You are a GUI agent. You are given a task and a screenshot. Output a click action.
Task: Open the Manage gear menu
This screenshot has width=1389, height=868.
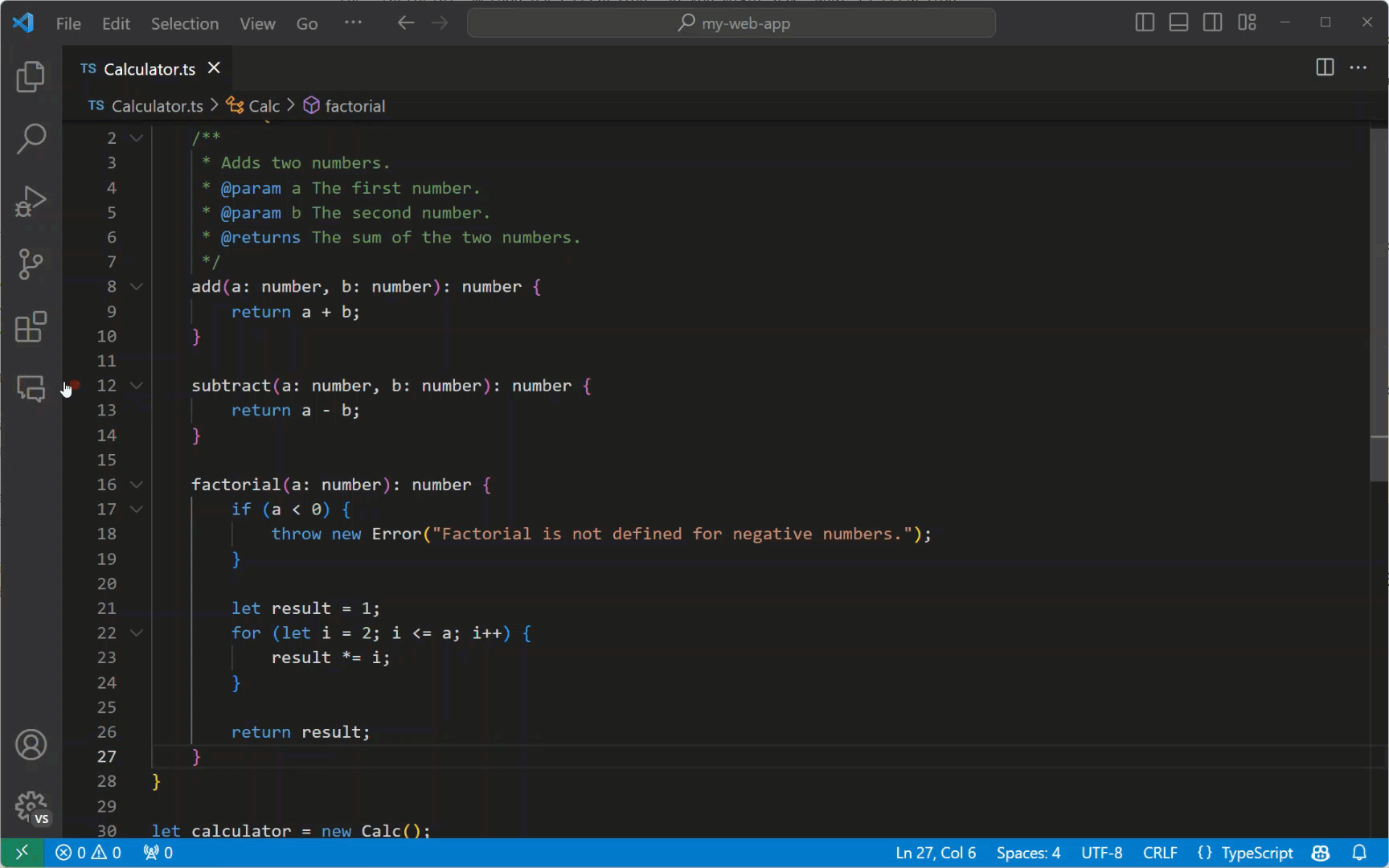[x=31, y=806]
